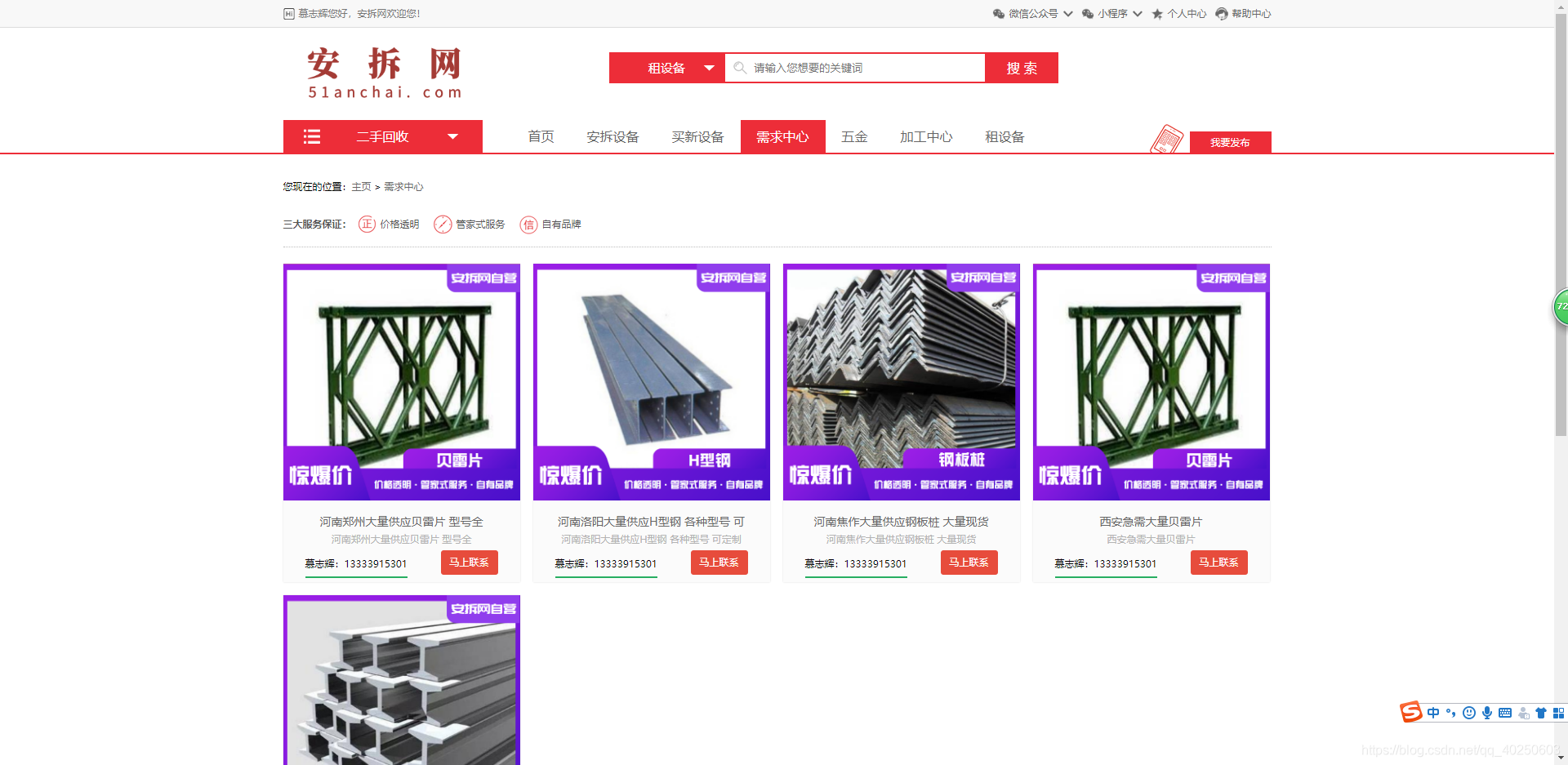Open the 个人中心 link
Screen dimensions: 1568x765
click(x=1187, y=14)
